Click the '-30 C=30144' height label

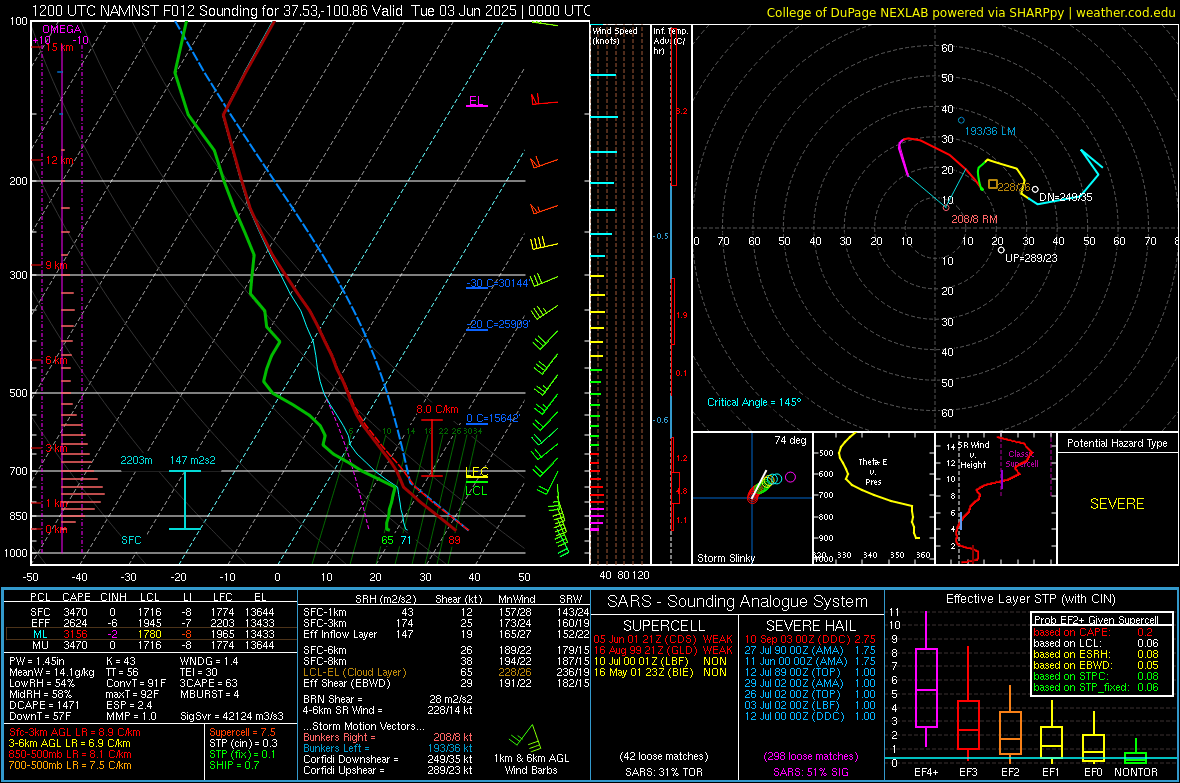[x=497, y=283]
